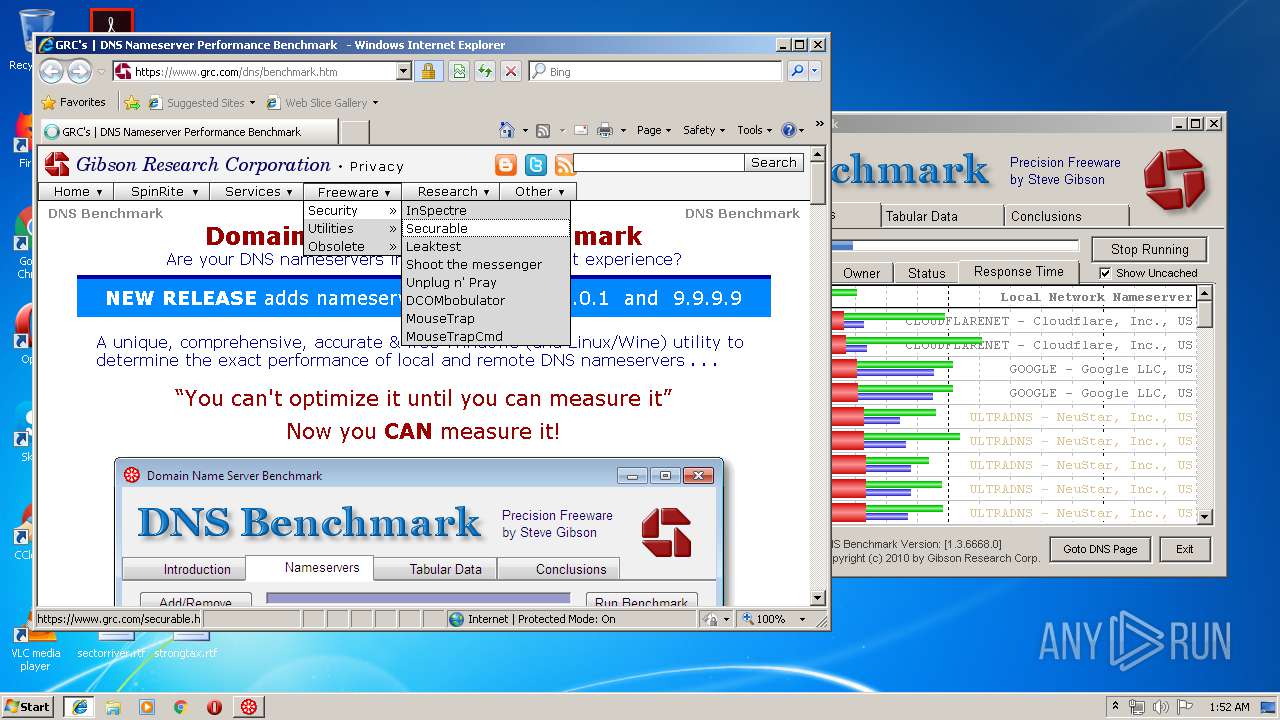Select MouseTrapCmd menu entry
This screenshot has height=720, width=1280.
(x=486, y=336)
